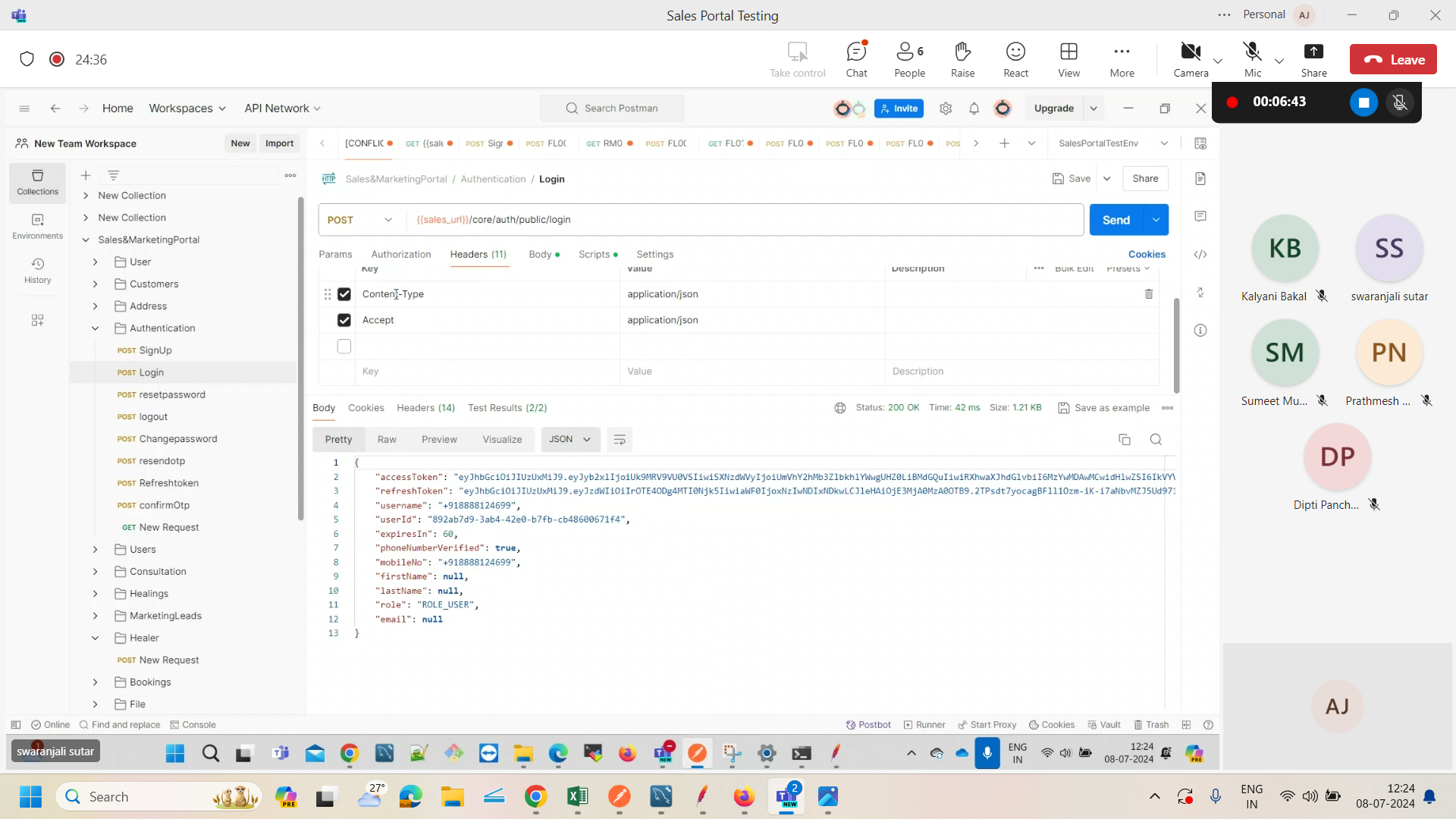
Task: Toggle word wrap on the response
Action: tap(620, 440)
